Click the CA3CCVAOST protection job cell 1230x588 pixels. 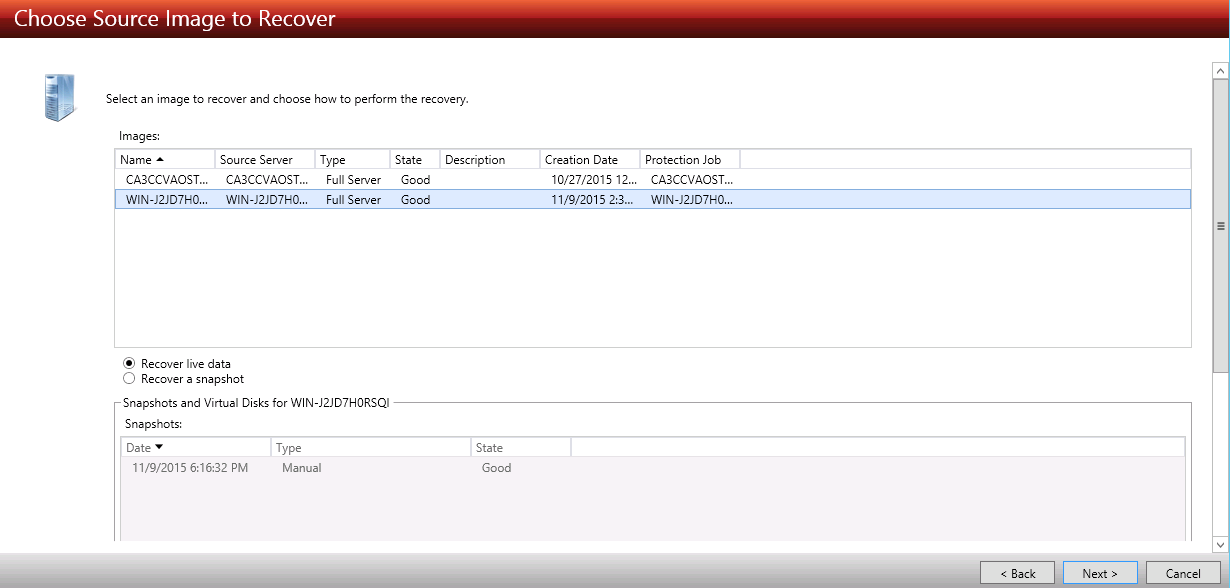click(692, 180)
